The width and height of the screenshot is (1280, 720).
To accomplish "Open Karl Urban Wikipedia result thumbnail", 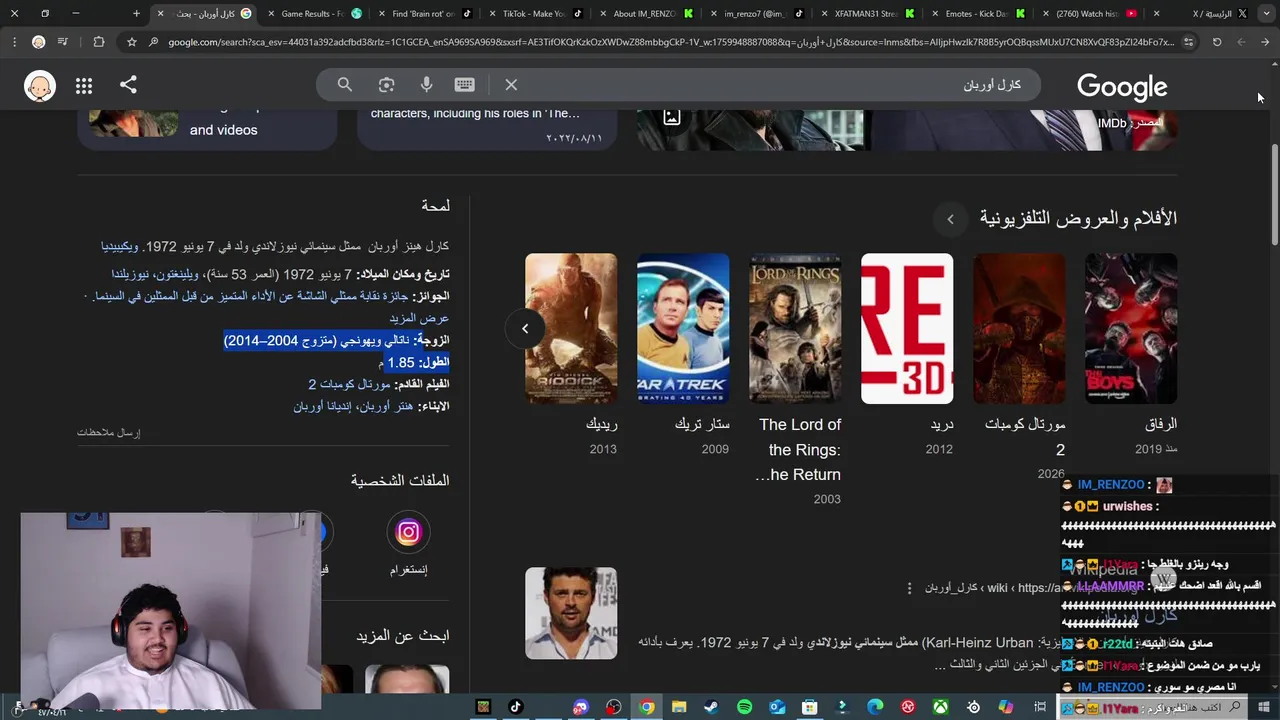I will click(571, 613).
